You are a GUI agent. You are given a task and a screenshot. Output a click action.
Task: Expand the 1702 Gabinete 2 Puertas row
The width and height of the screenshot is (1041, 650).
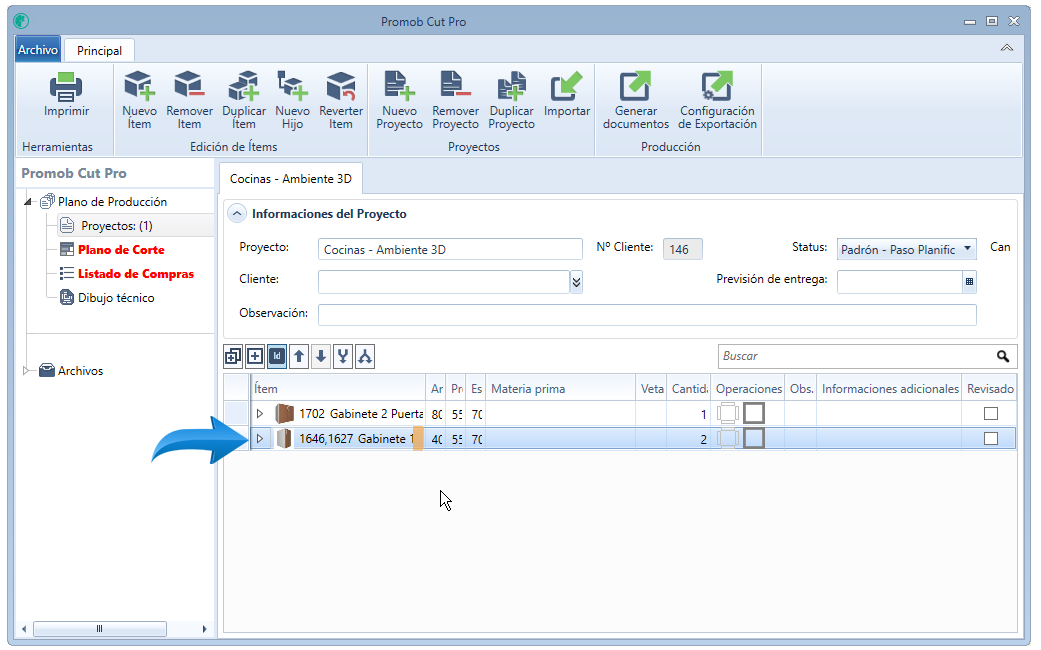(260, 414)
